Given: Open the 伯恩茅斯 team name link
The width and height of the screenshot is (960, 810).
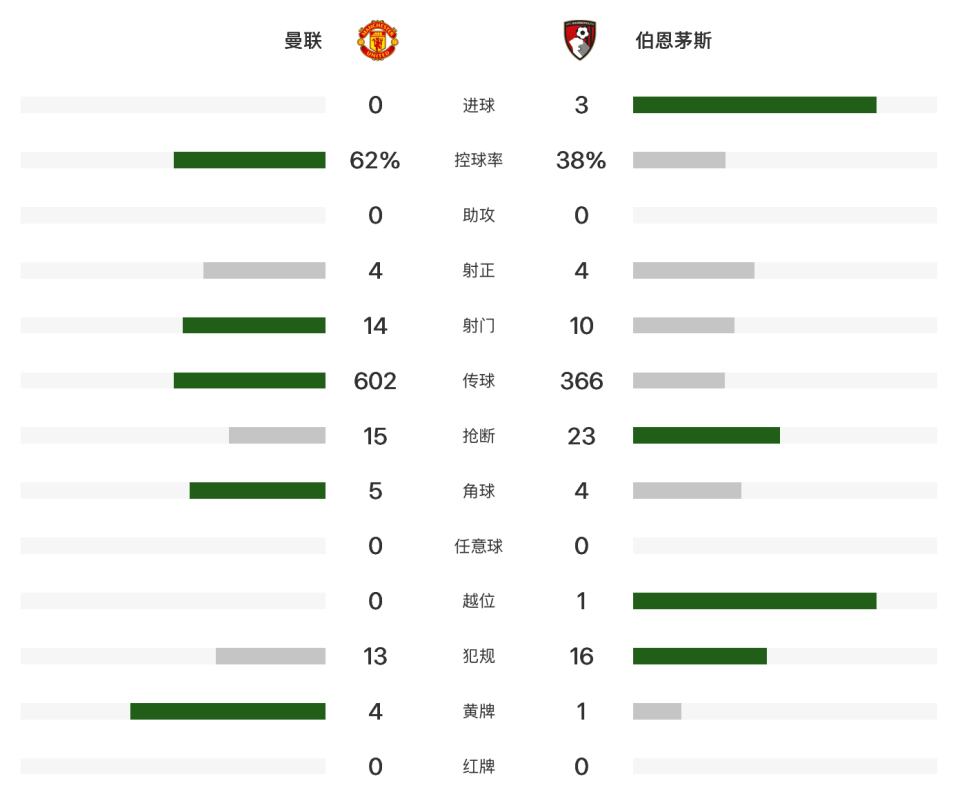Looking at the screenshot, I should coord(673,40).
